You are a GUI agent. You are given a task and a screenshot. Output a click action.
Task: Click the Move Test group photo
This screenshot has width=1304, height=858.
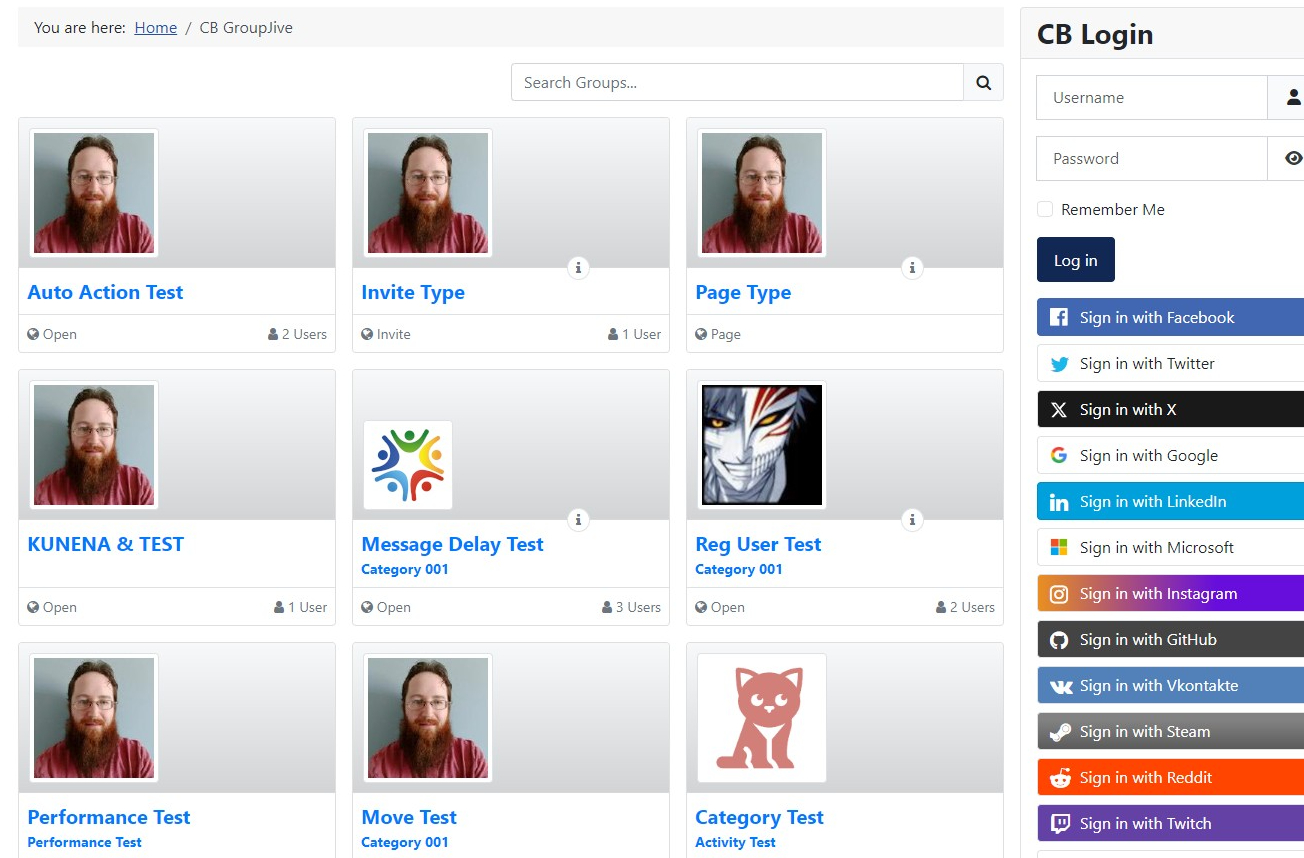[428, 718]
